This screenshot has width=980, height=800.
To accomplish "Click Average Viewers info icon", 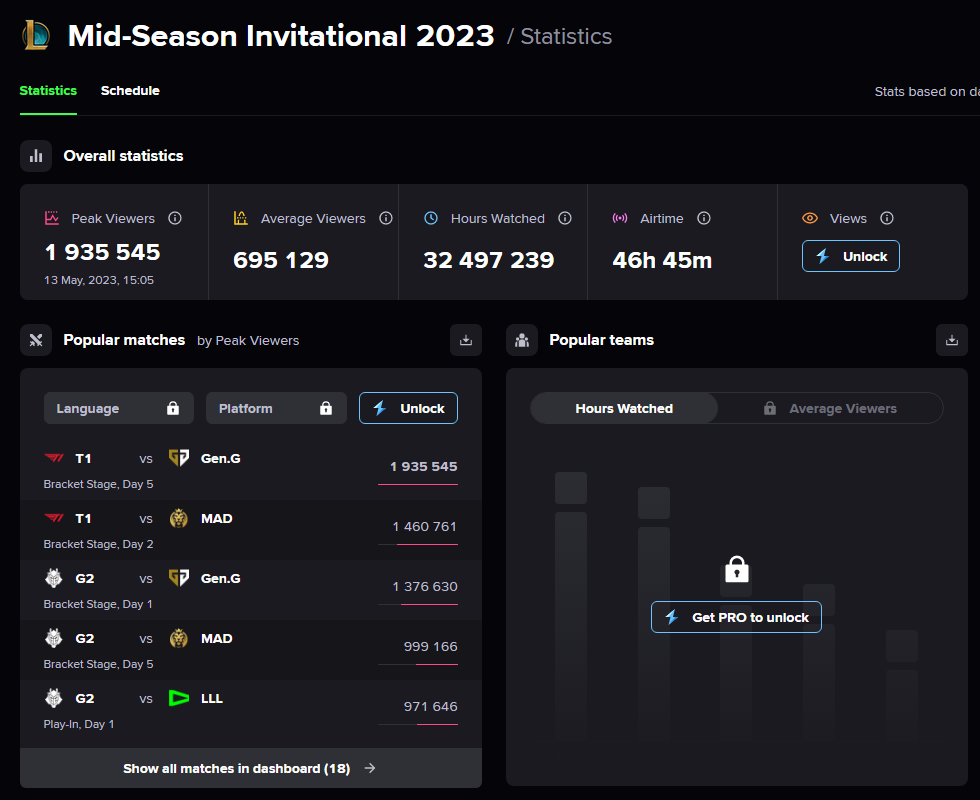I will (x=386, y=218).
